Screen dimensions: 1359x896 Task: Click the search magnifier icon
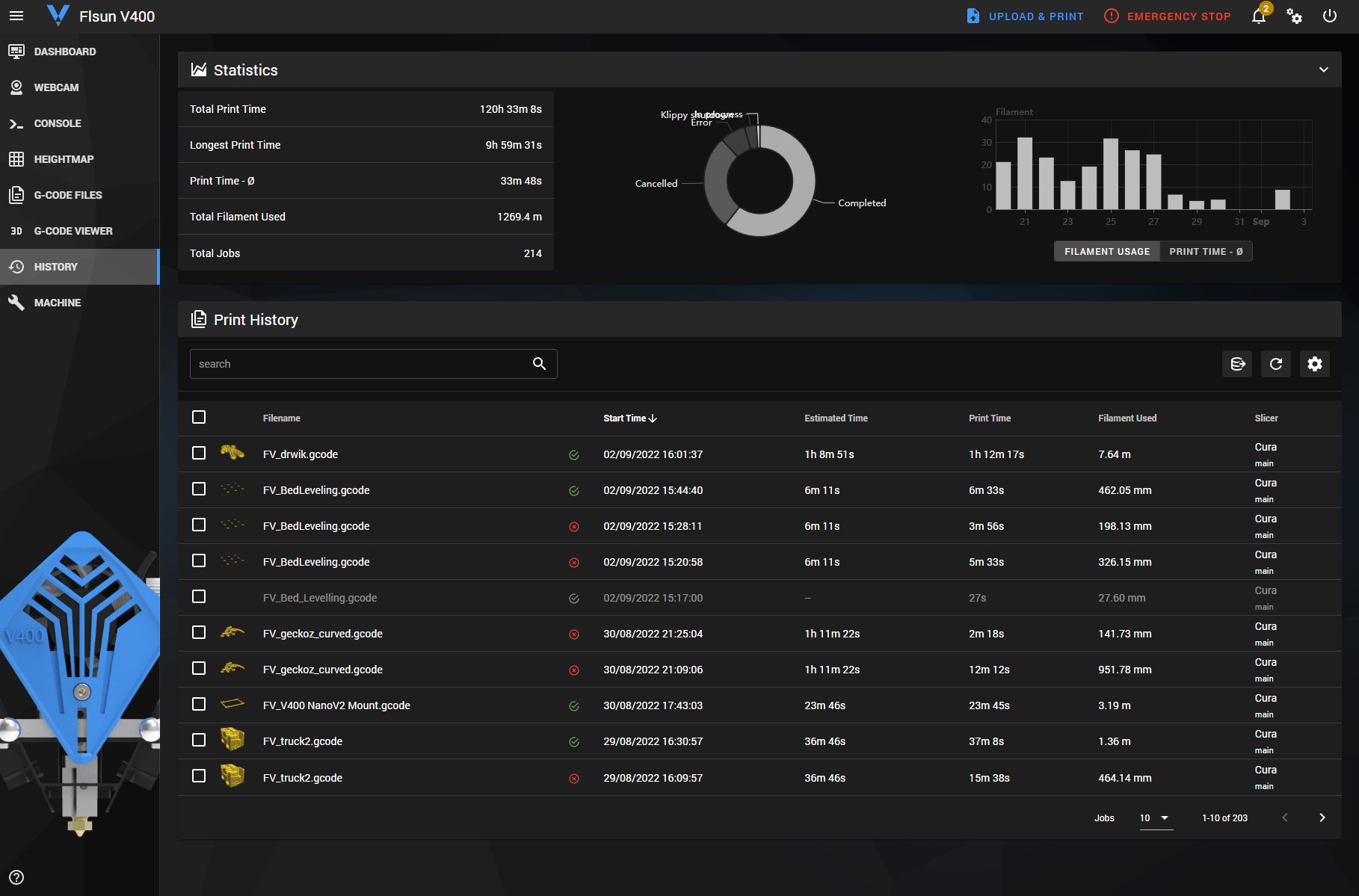[x=539, y=364]
